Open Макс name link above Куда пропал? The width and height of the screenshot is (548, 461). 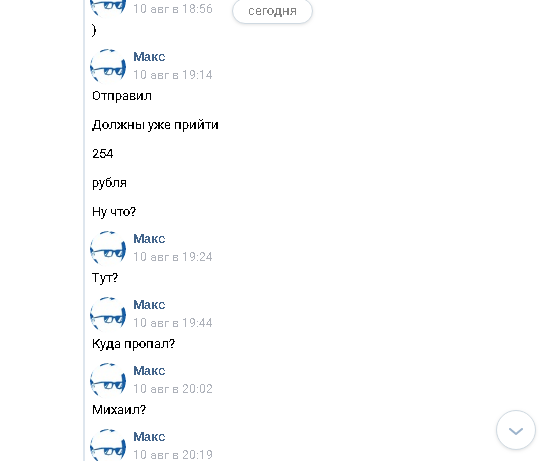(149, 305)
